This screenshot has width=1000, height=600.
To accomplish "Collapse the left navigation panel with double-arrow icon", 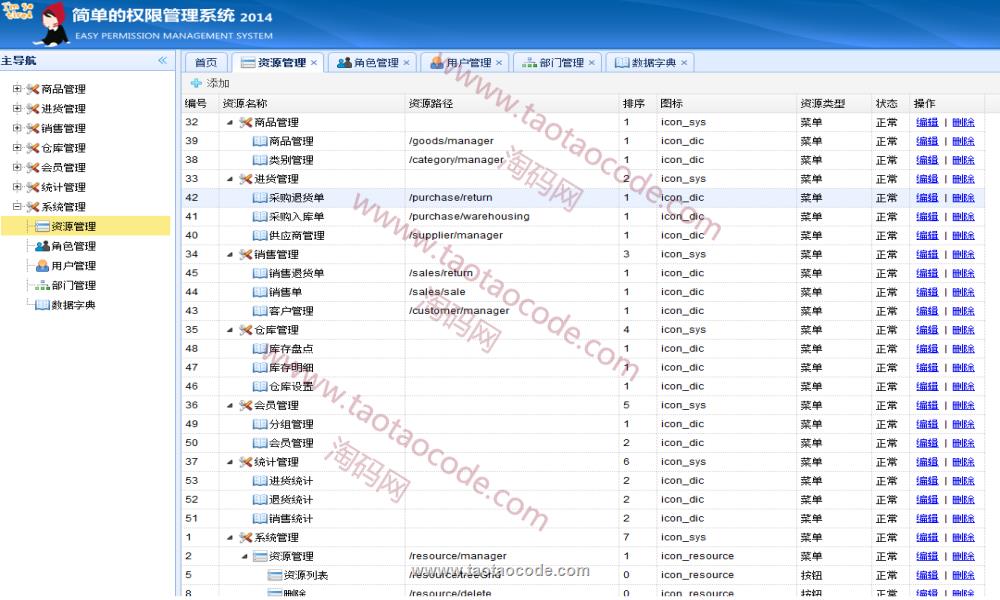I will pos(162,61).
